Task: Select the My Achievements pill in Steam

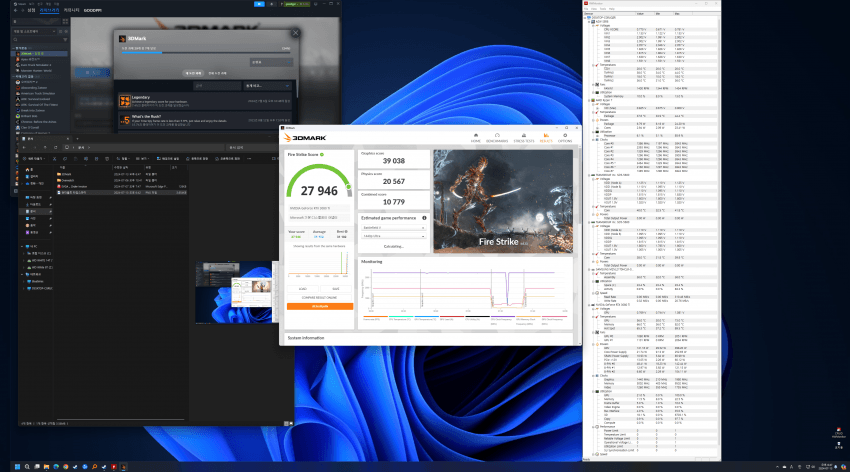Action: pyautogui.click(x=194, y=73)
